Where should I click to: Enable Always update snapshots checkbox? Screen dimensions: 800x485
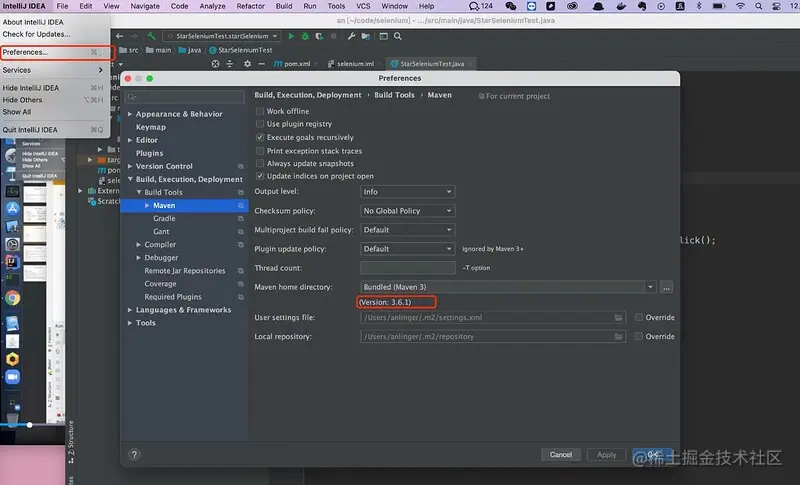pyautogui.click(x=260, y=163)
